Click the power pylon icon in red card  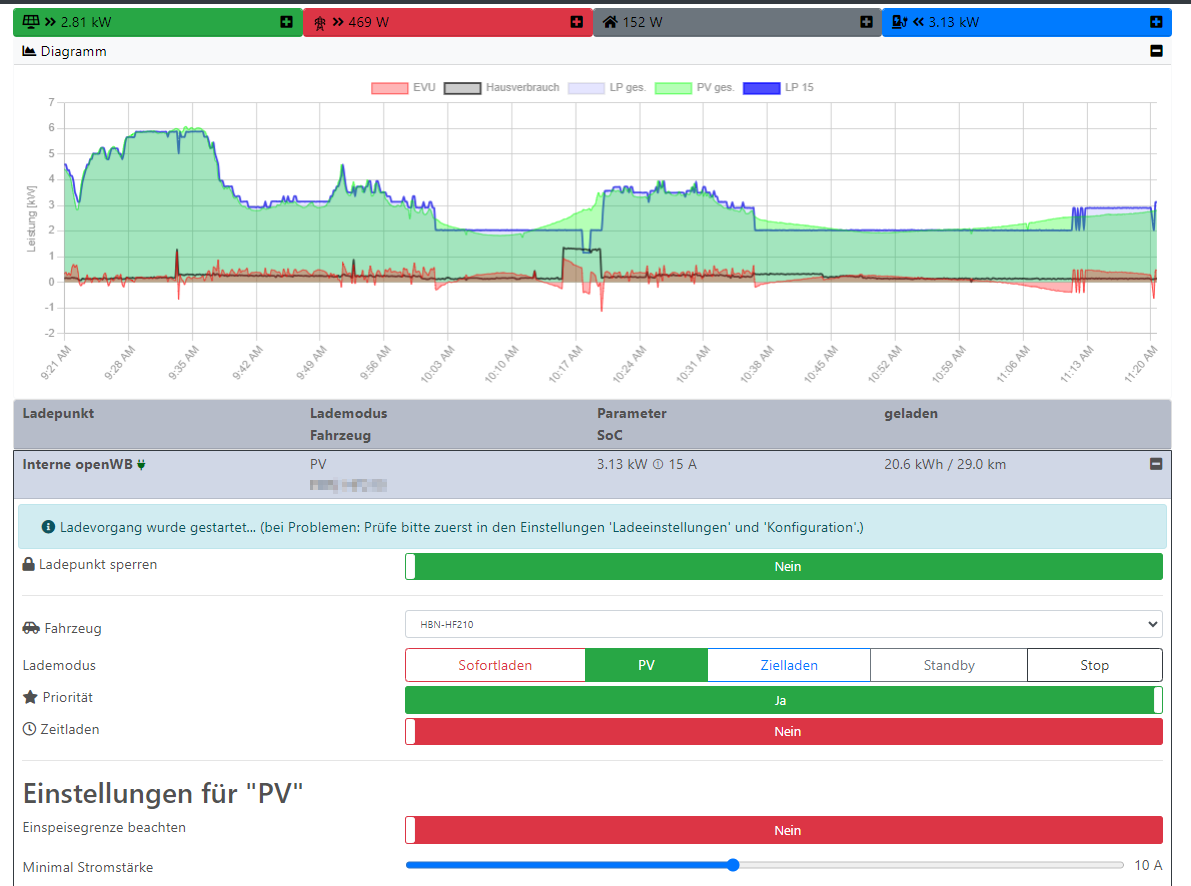[320, 22]
